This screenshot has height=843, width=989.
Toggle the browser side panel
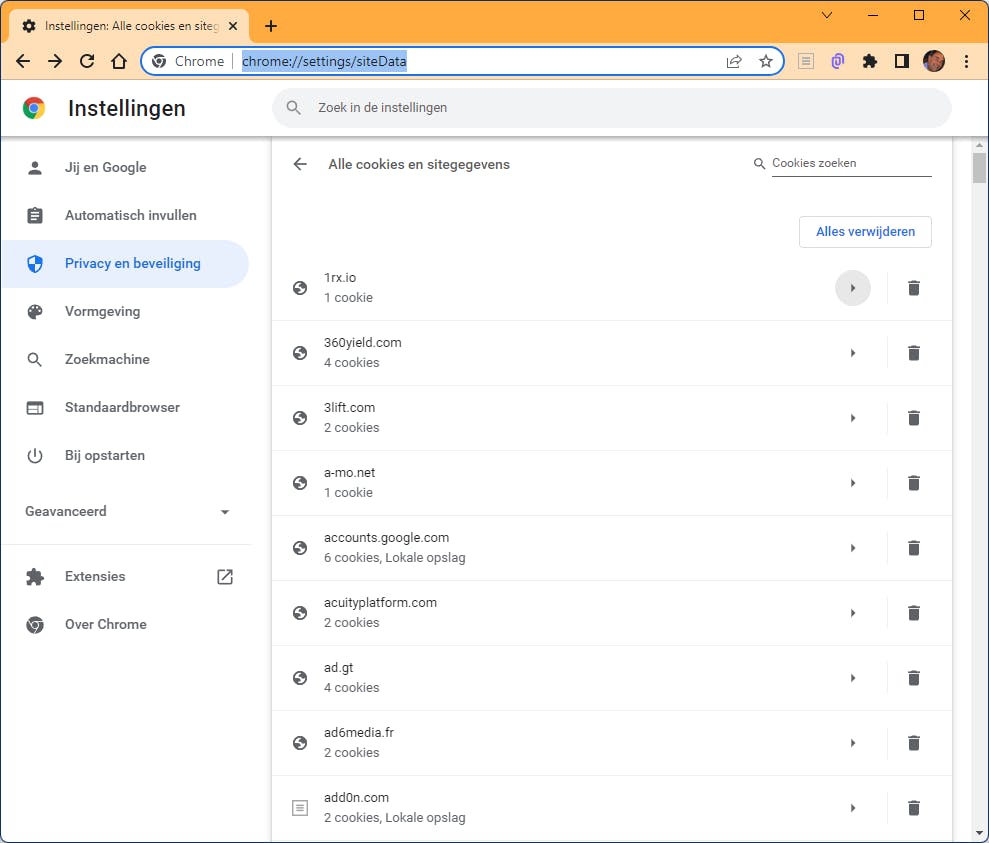pos(902,61)
